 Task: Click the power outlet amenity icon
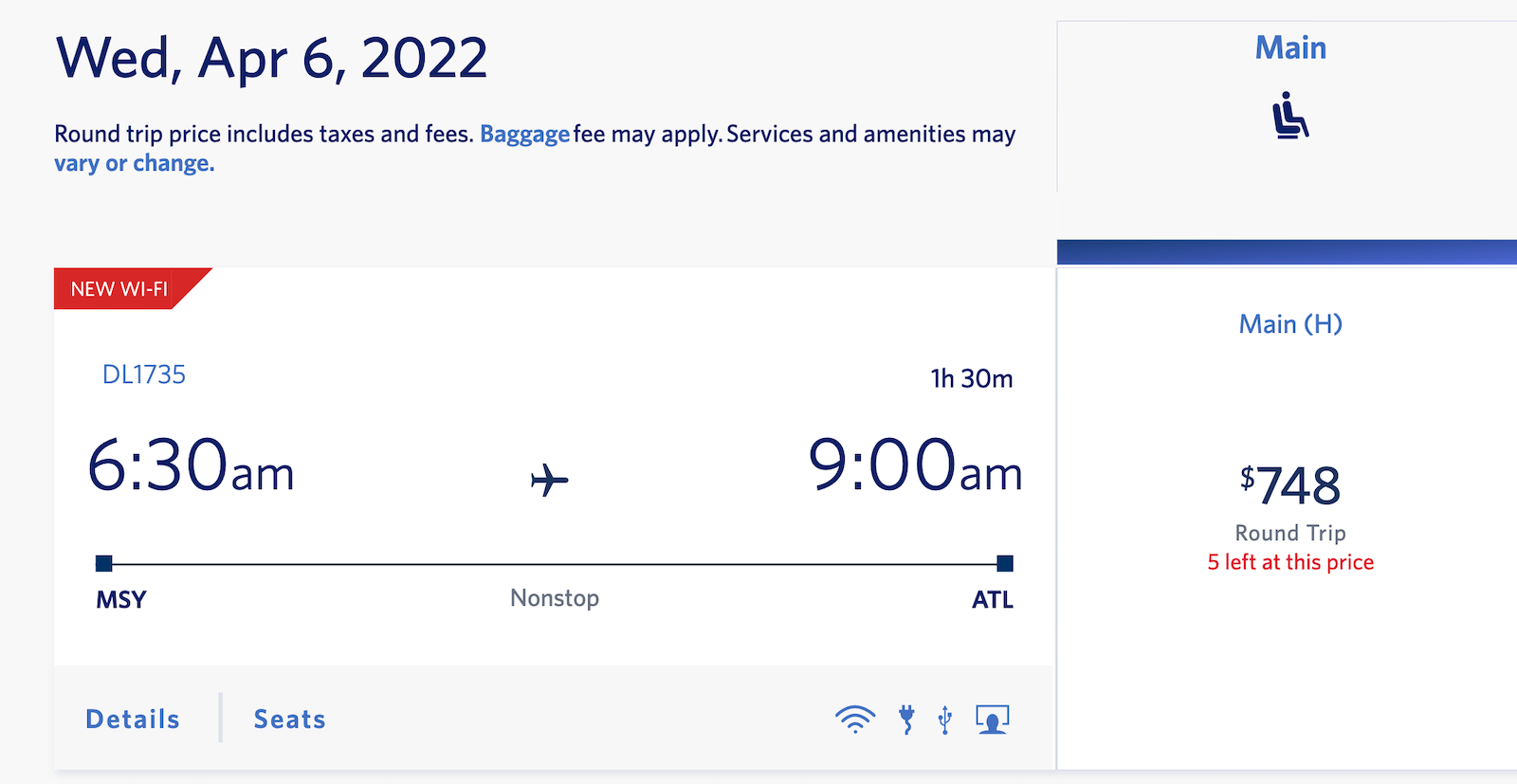tap(905, 719)
